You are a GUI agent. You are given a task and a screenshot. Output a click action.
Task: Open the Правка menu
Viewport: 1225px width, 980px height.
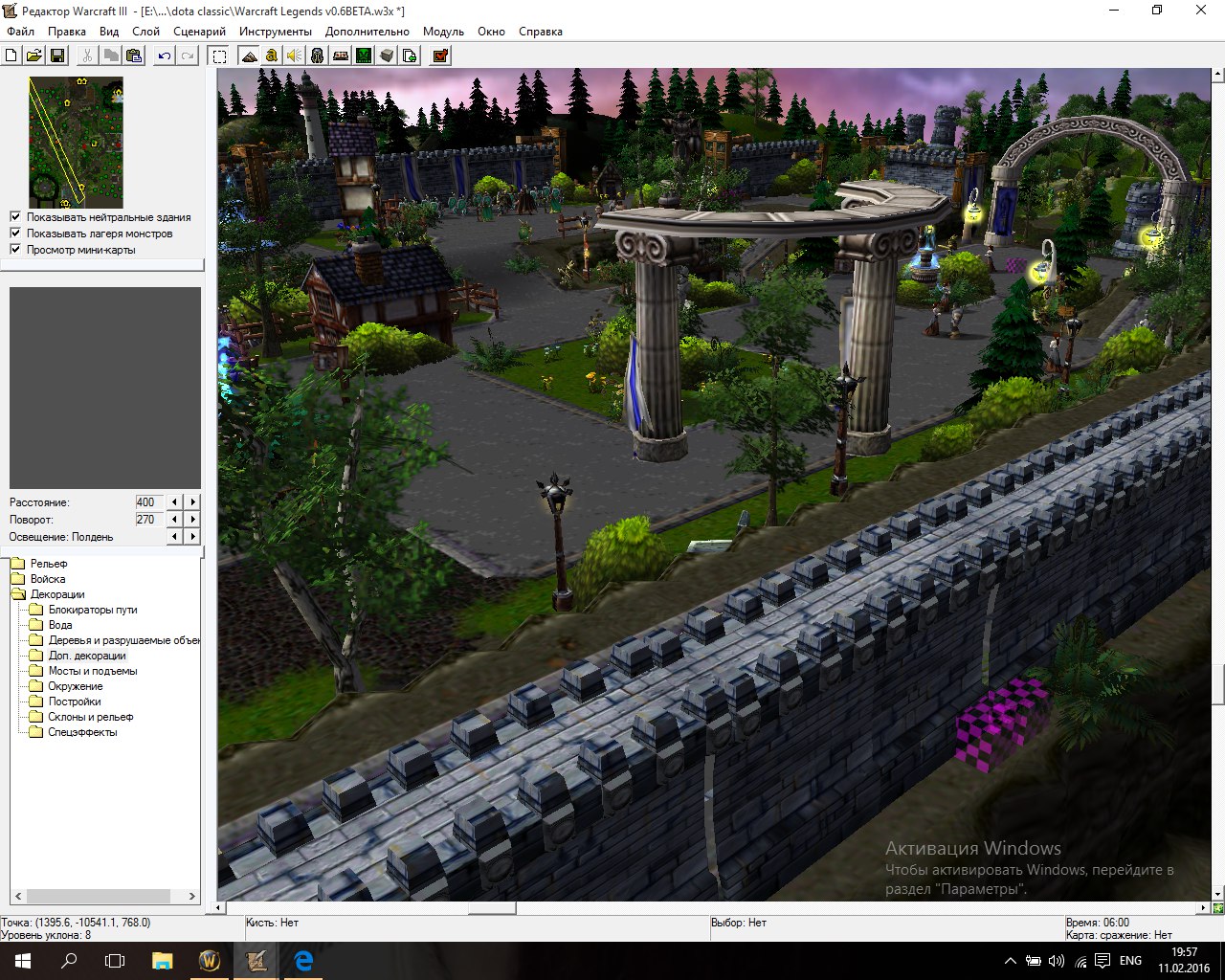tap(67, 32)
